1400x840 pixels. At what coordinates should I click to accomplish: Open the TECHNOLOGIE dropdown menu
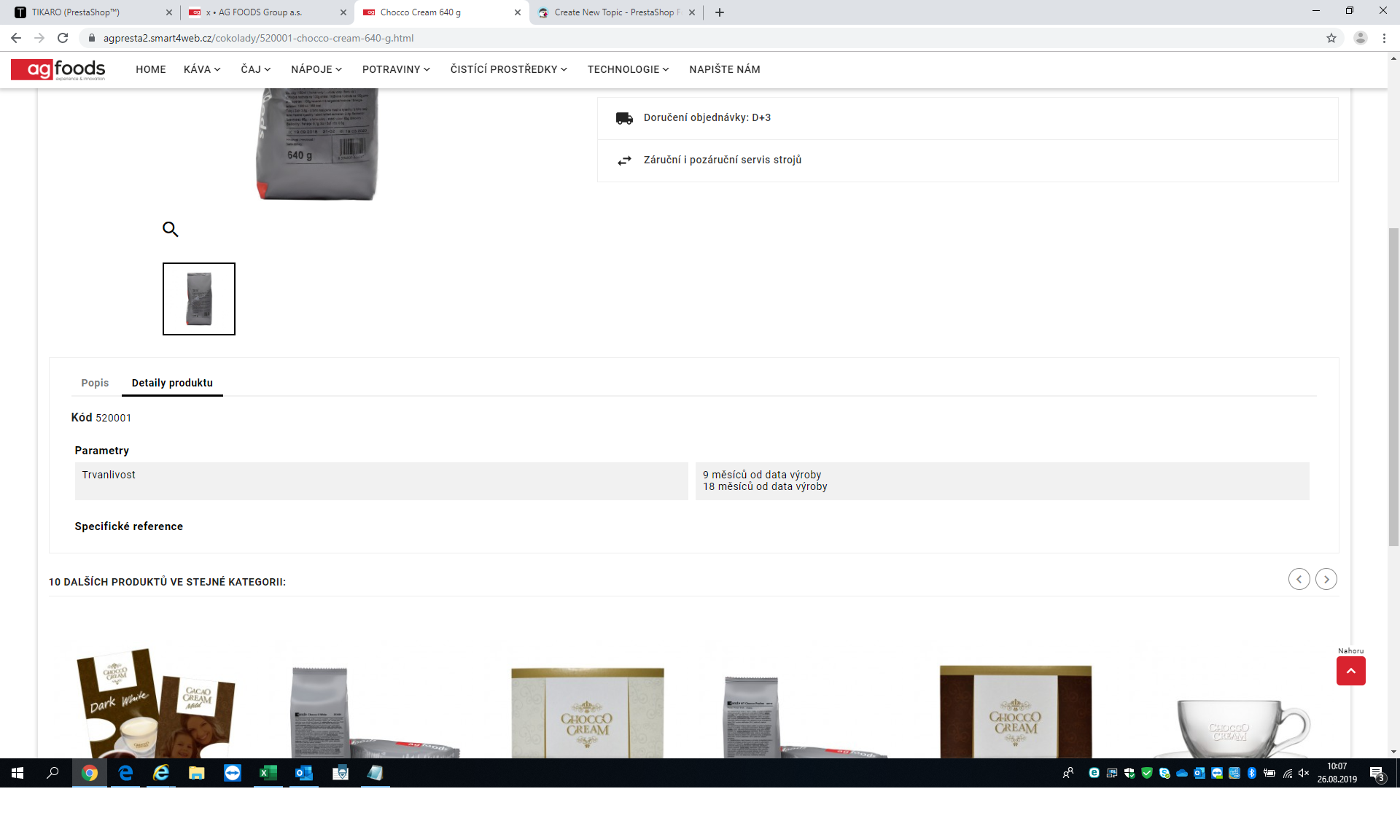tap(628, 69)
